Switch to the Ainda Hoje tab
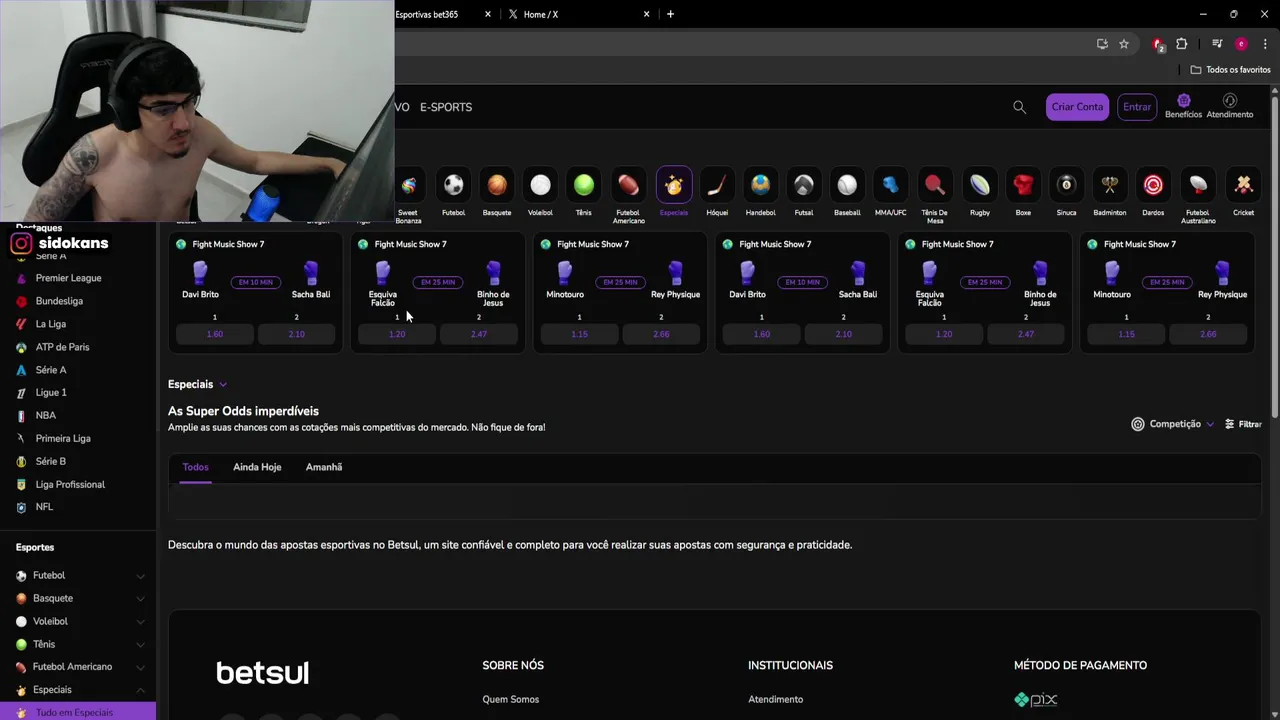Viewport: 1280px width, 720px height. pos(257,467)
